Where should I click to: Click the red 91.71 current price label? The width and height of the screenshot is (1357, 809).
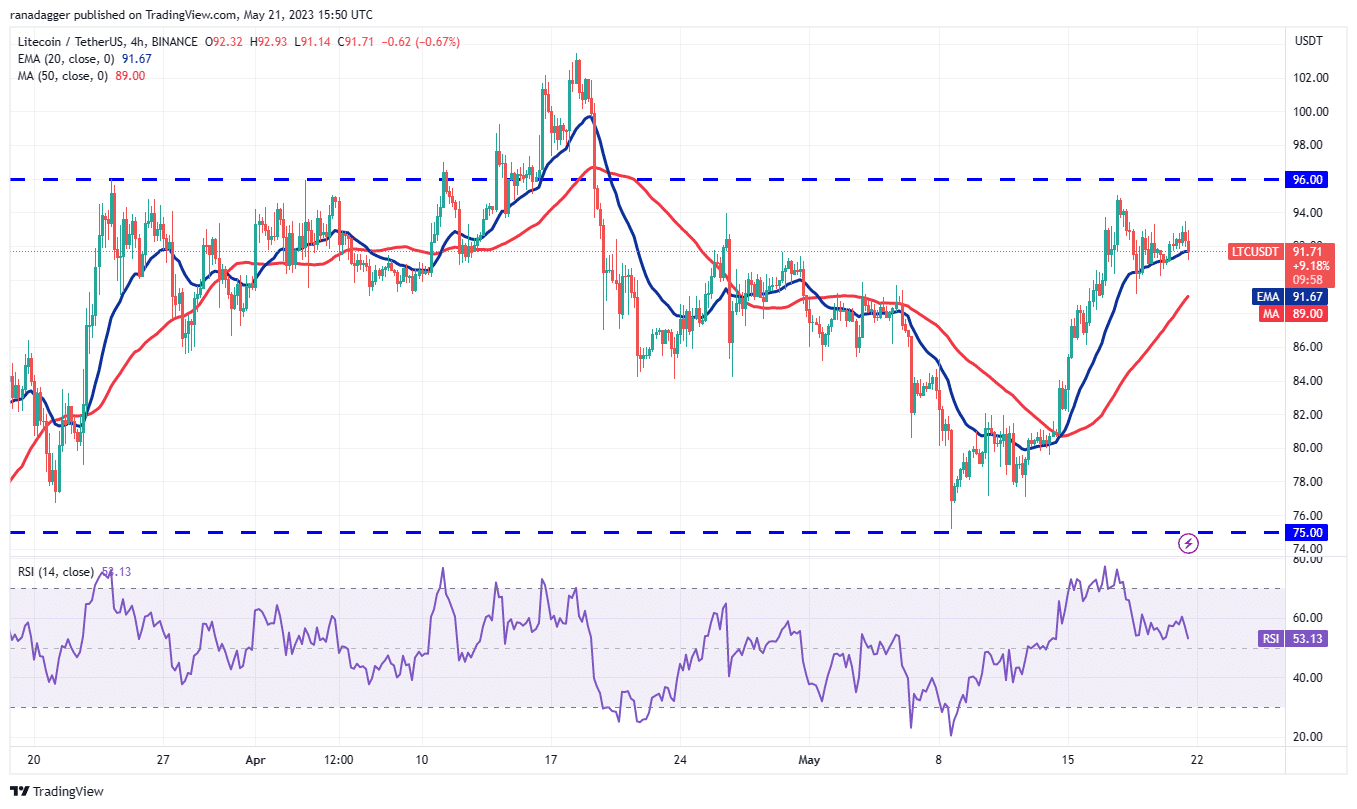pyautogui.click(x=1310, y=252)
